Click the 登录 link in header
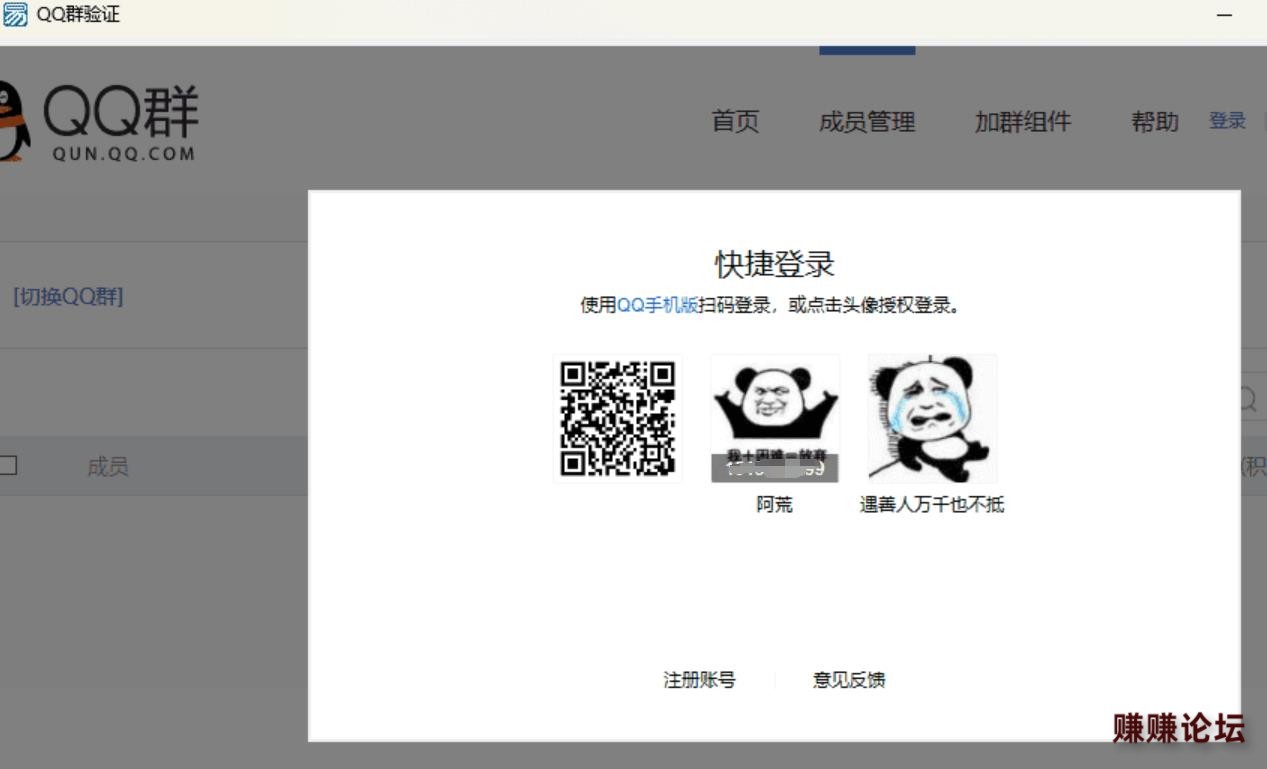The height and width of the screenshot is (769, 1267). (x=1227, y=121)
